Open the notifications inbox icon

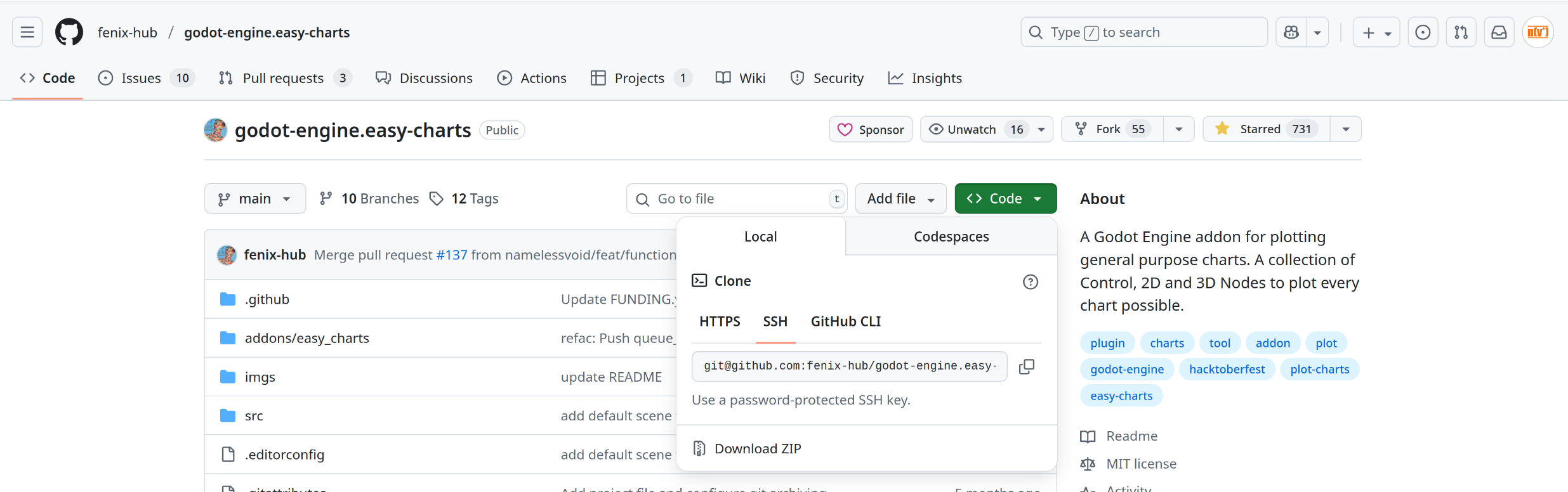tap(1499, 32)
